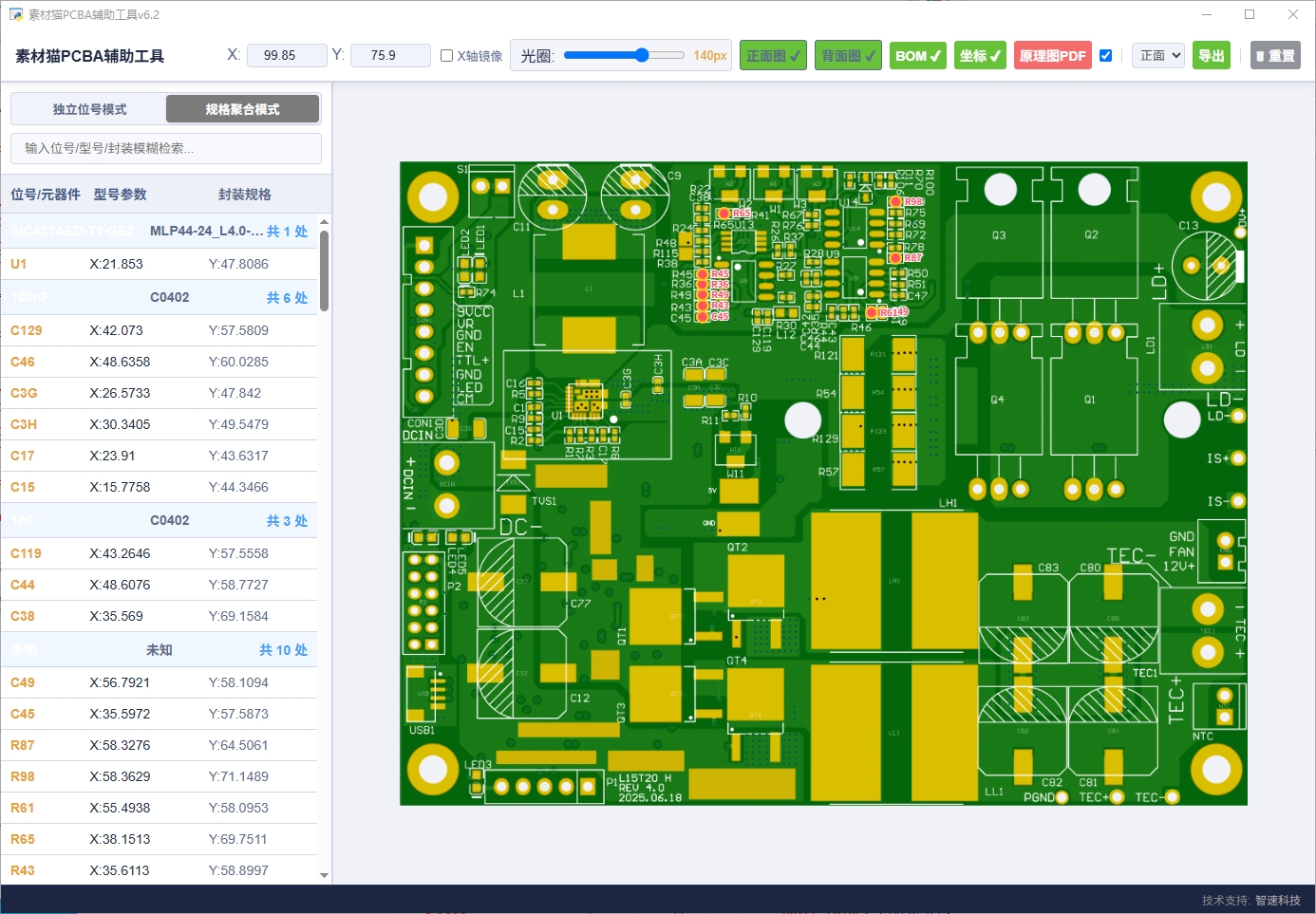Select the C46 component row

pyautogui.click(x=160, y=363)
